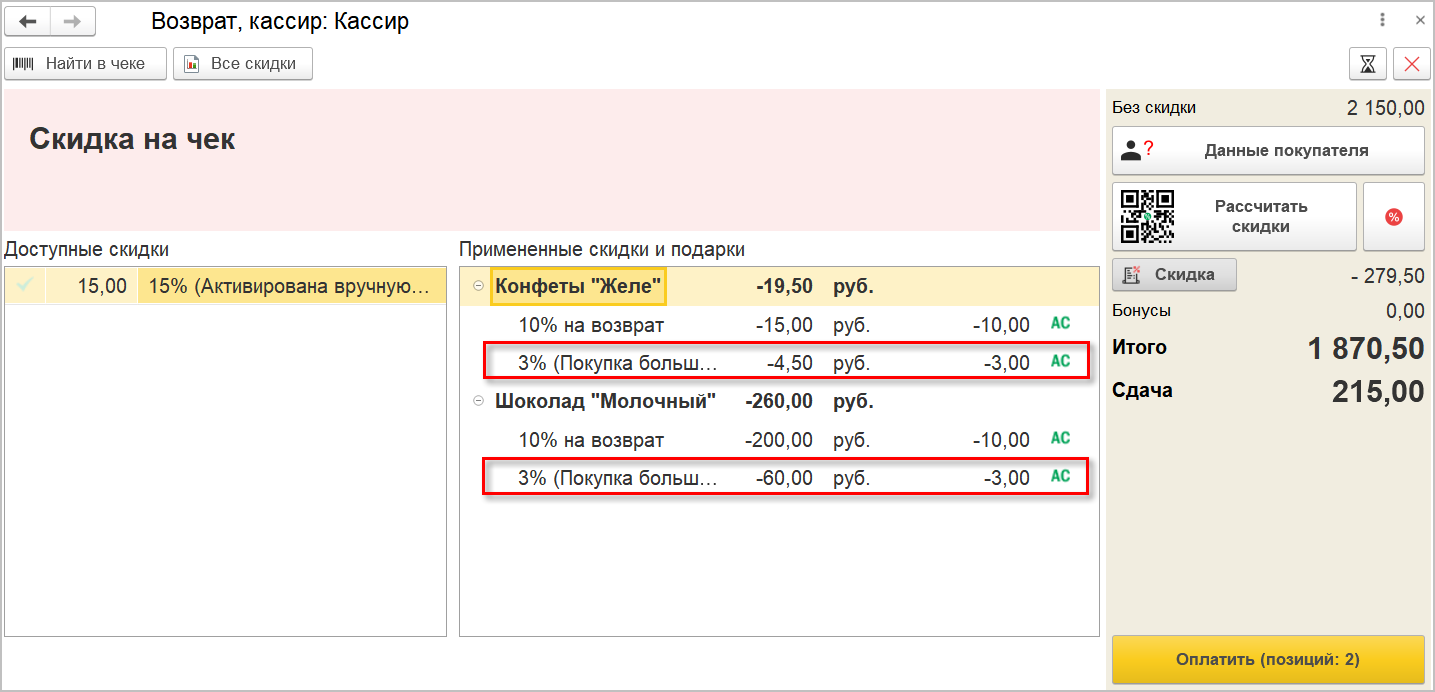Click the green AC badge on the -4,50 row
Image resolution: width=1435 pixels, height=692 pixels.
point(1060,361)
